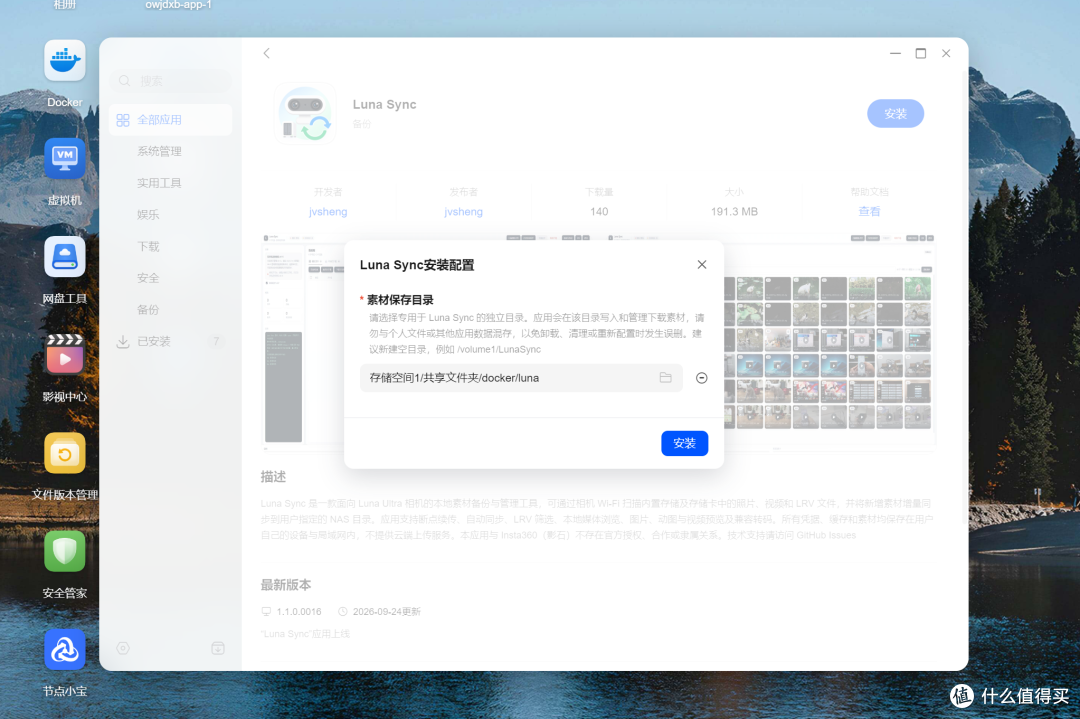This screenshot has width=1080, height=719.
Task: Maximize the app center window
Action: click(x=920, y=53)
